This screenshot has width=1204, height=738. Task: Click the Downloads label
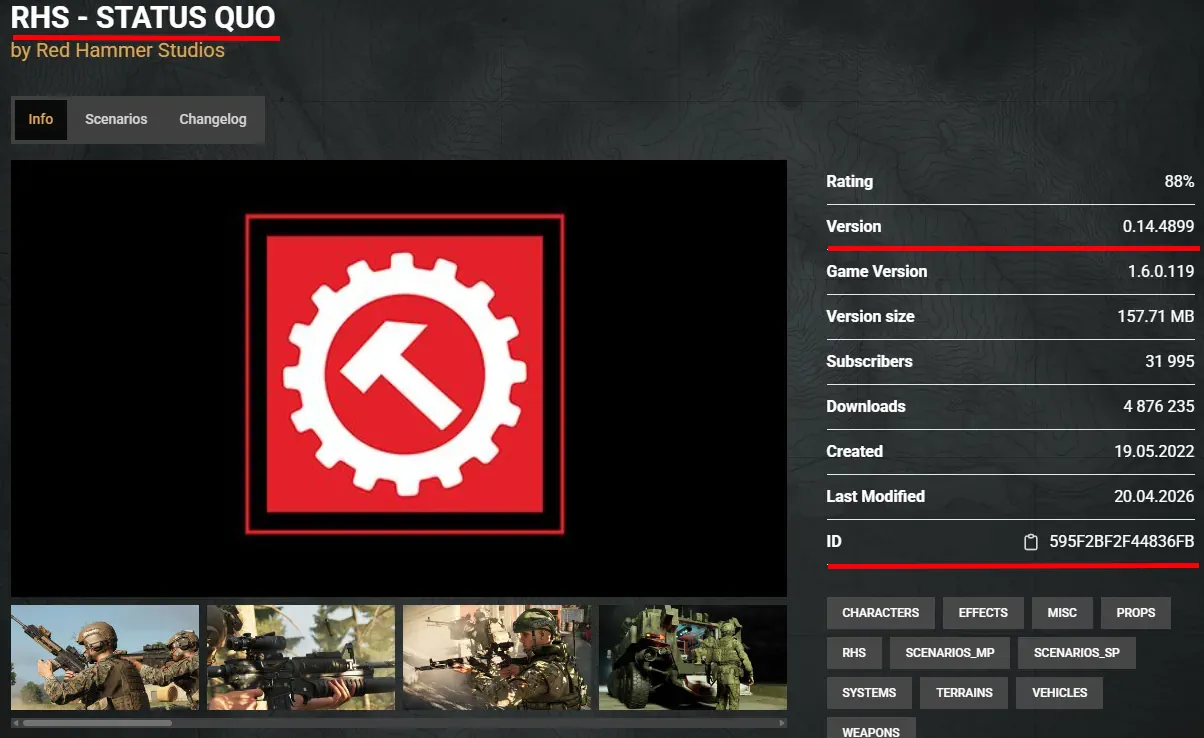[866, 407]
